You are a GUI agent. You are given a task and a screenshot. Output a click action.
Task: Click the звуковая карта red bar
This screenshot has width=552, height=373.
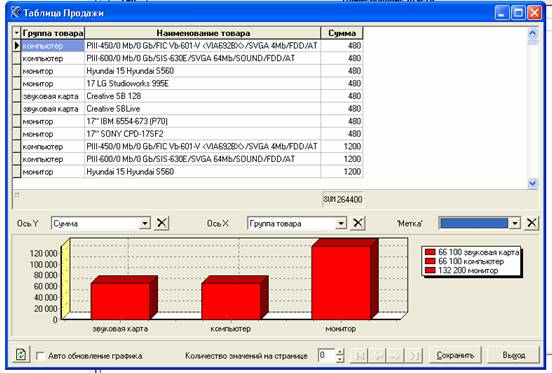[120, 301]
